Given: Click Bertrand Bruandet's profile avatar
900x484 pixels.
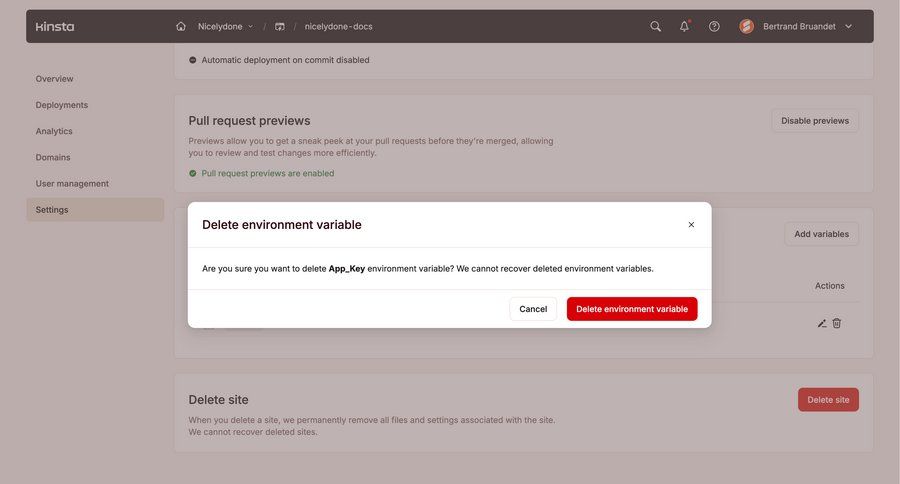Looking at the screenshot, I should (747, 26).
